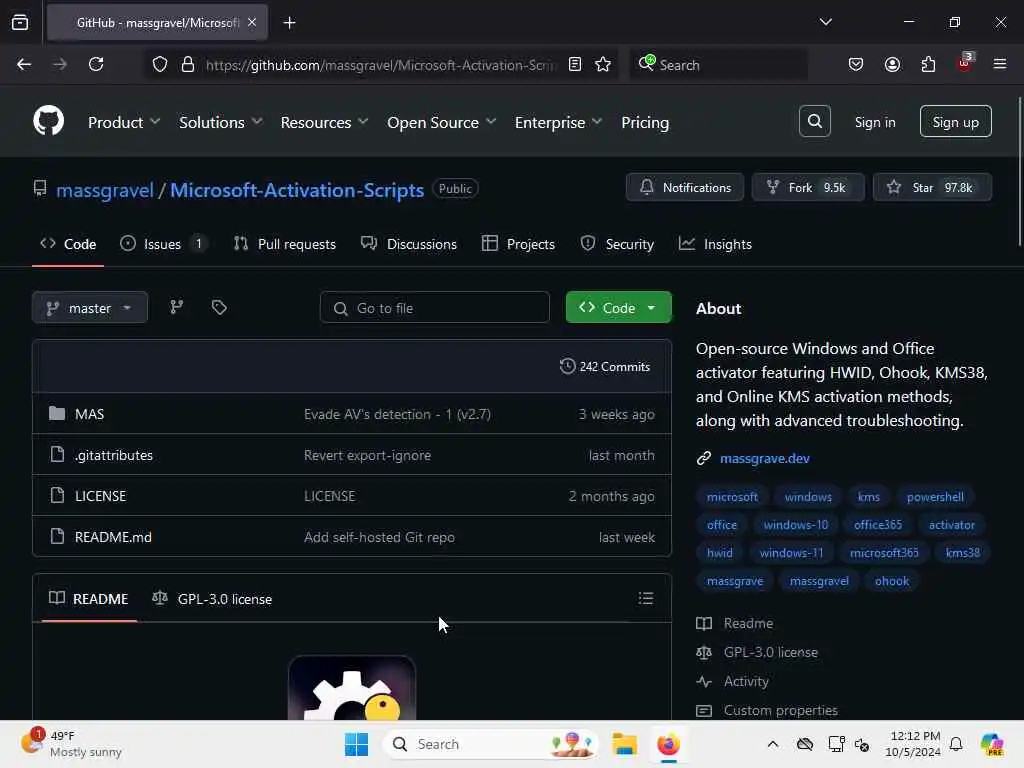The width and height of the screenshot is (1024, 768).
Task: Star the repository with Star 97.8k button
Action: coord(932,187)
